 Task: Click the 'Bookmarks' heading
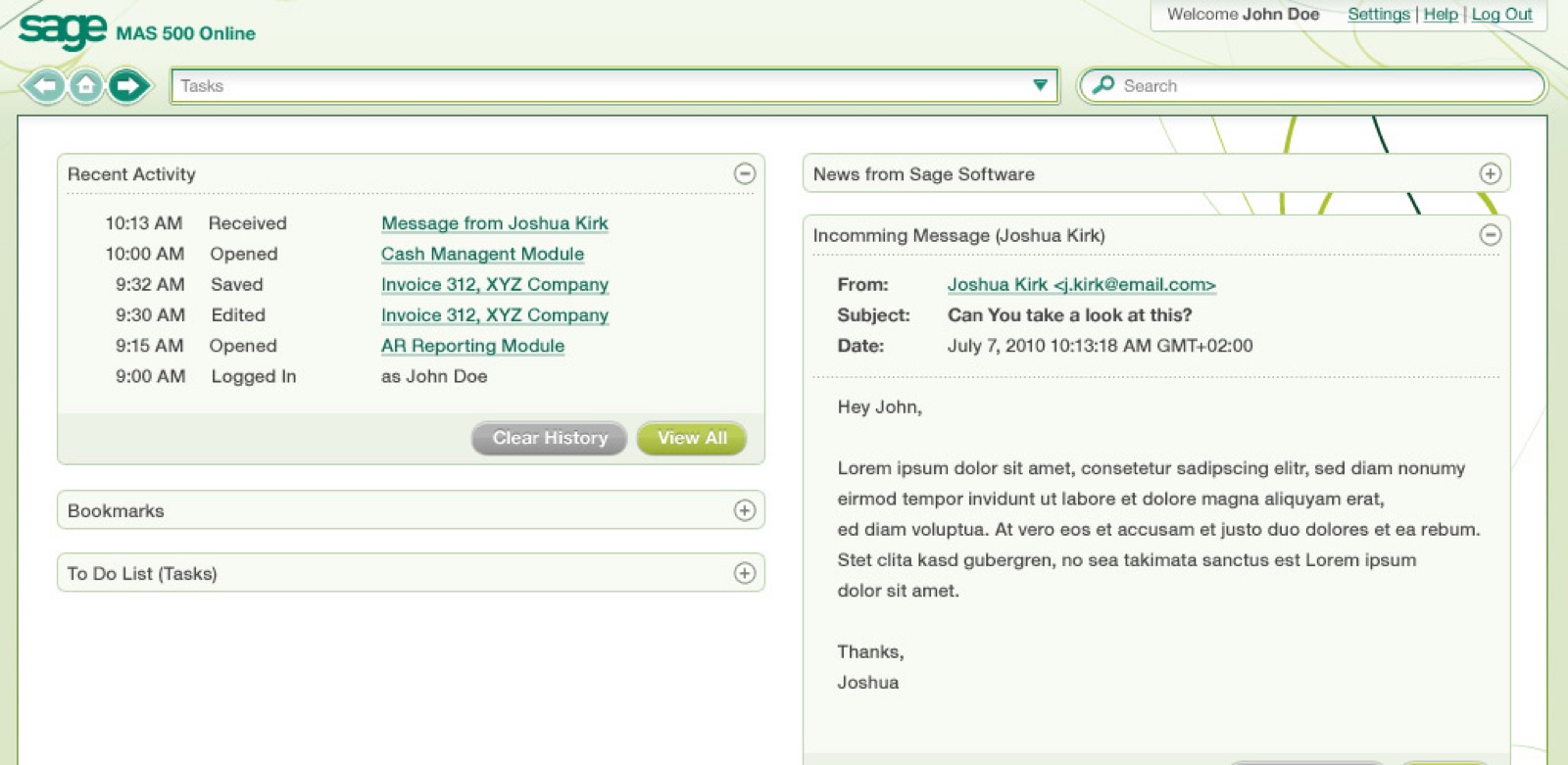click(116, 511)
